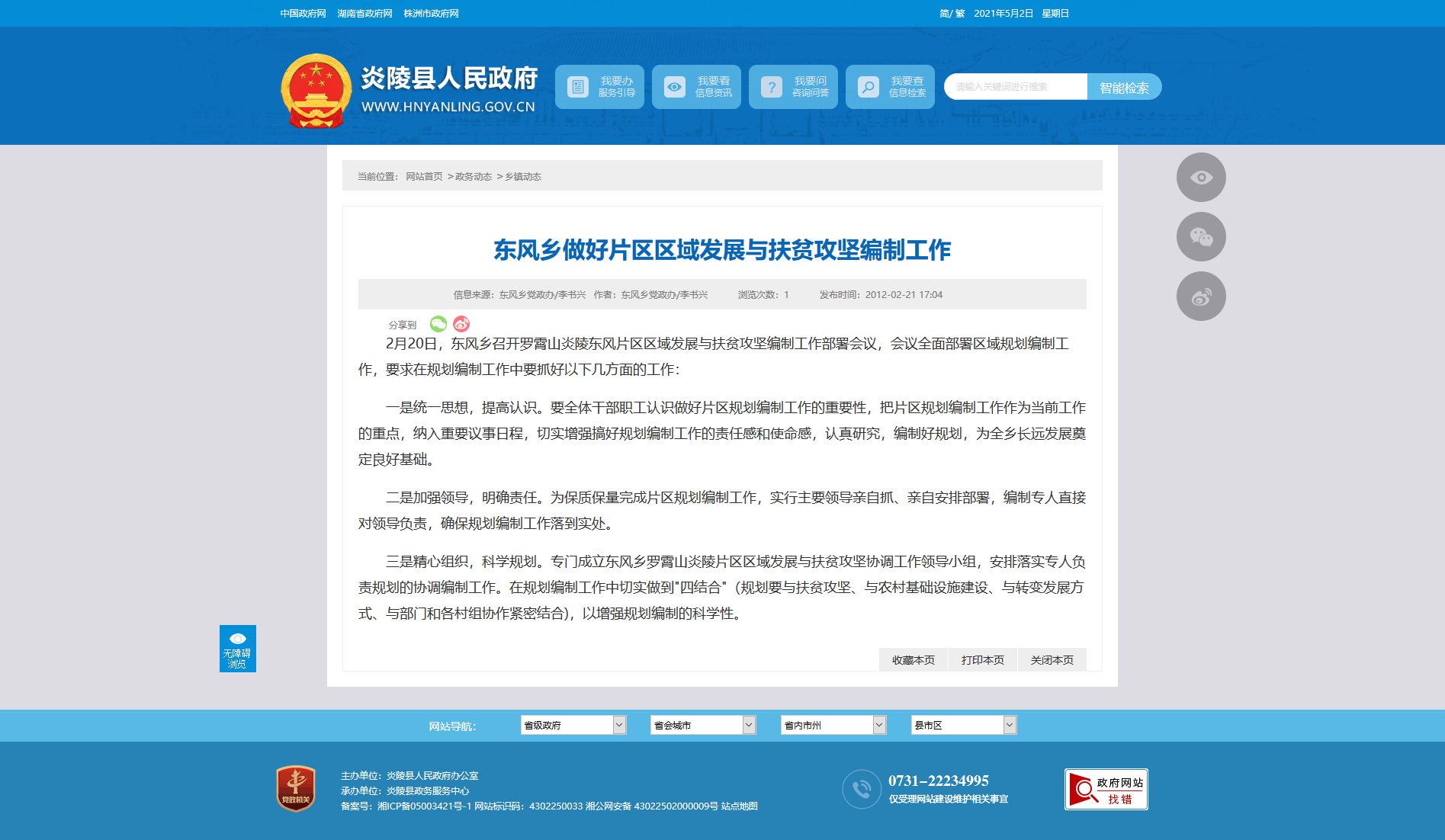This screenshot has width=1445, height=840.
Task: Share article via green WeChat icon
Action: [x=438, y=324]
